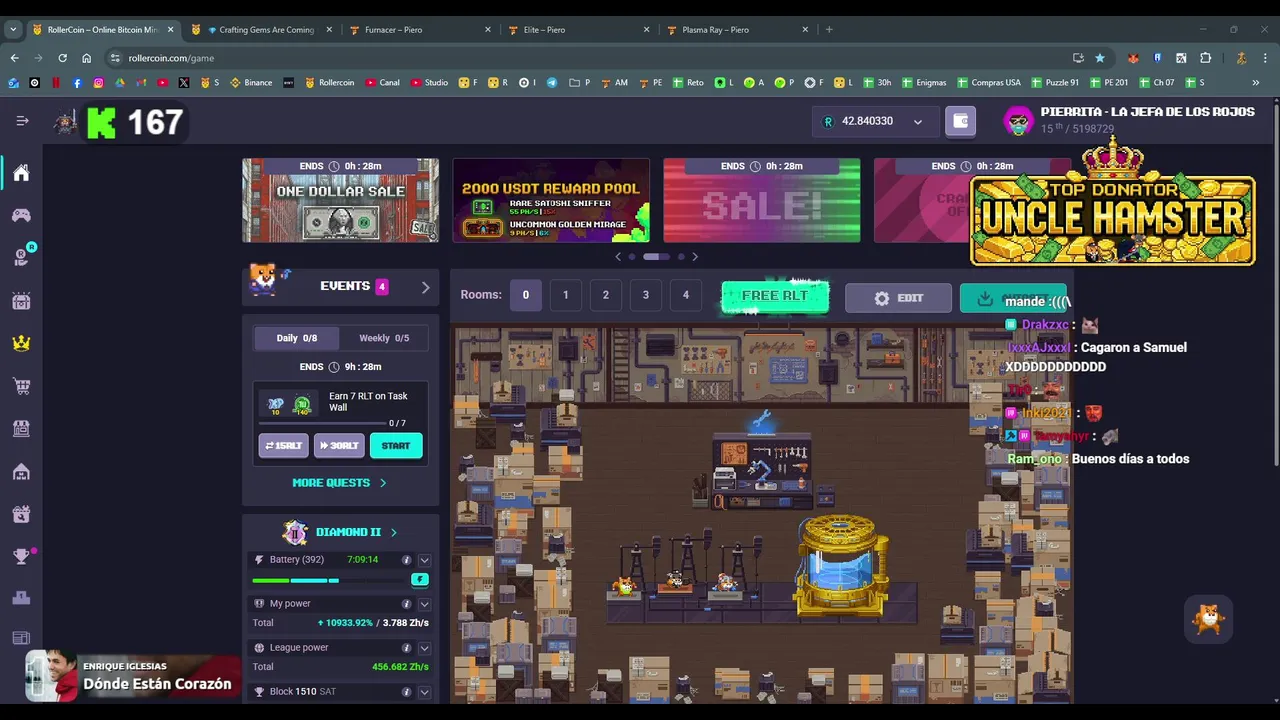1280x720 pixels.
Task: Reload the page in browser
Action: [x=62, y=58]
